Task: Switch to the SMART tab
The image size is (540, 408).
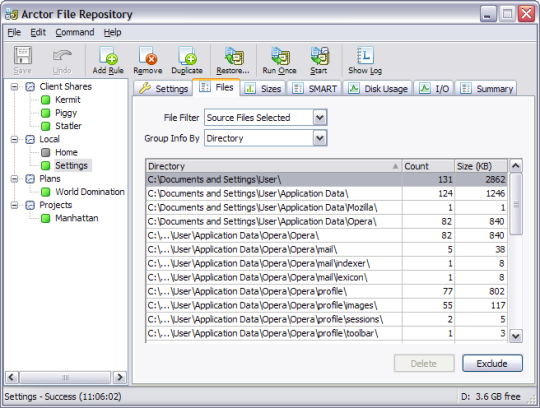Action: click(x=314, y=88)
